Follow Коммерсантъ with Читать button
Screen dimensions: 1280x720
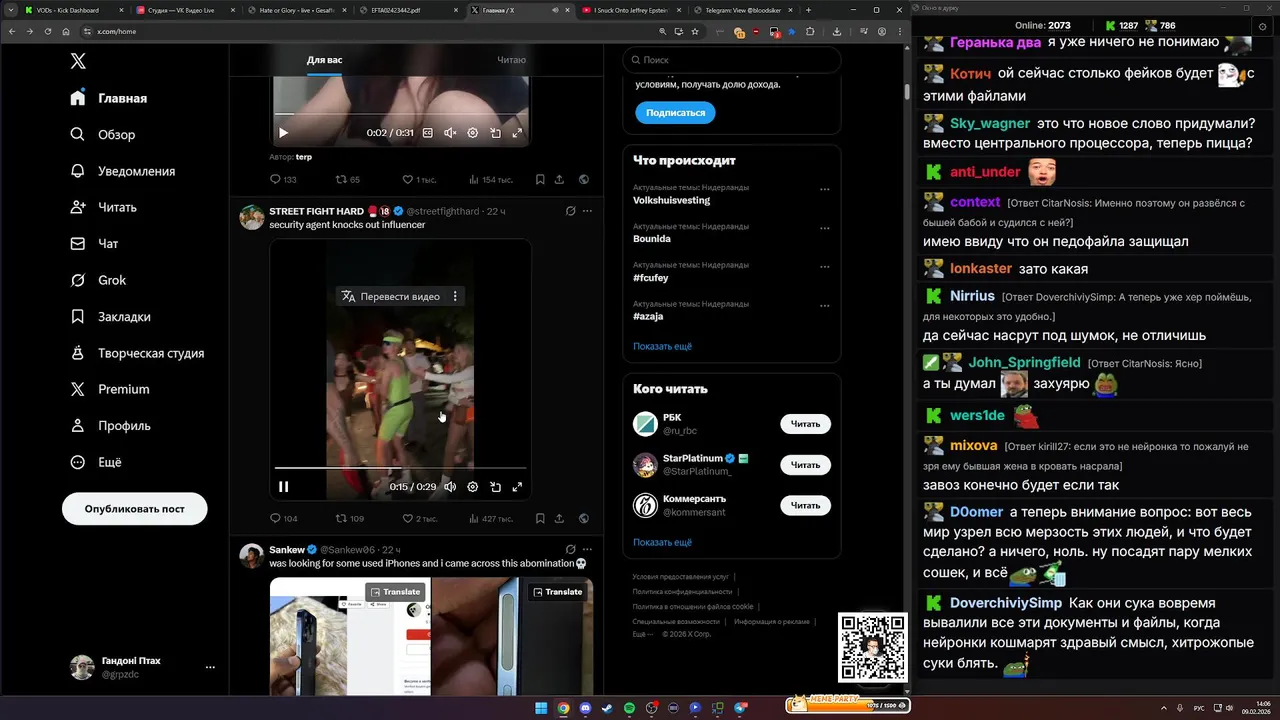[x=805, y=505]
